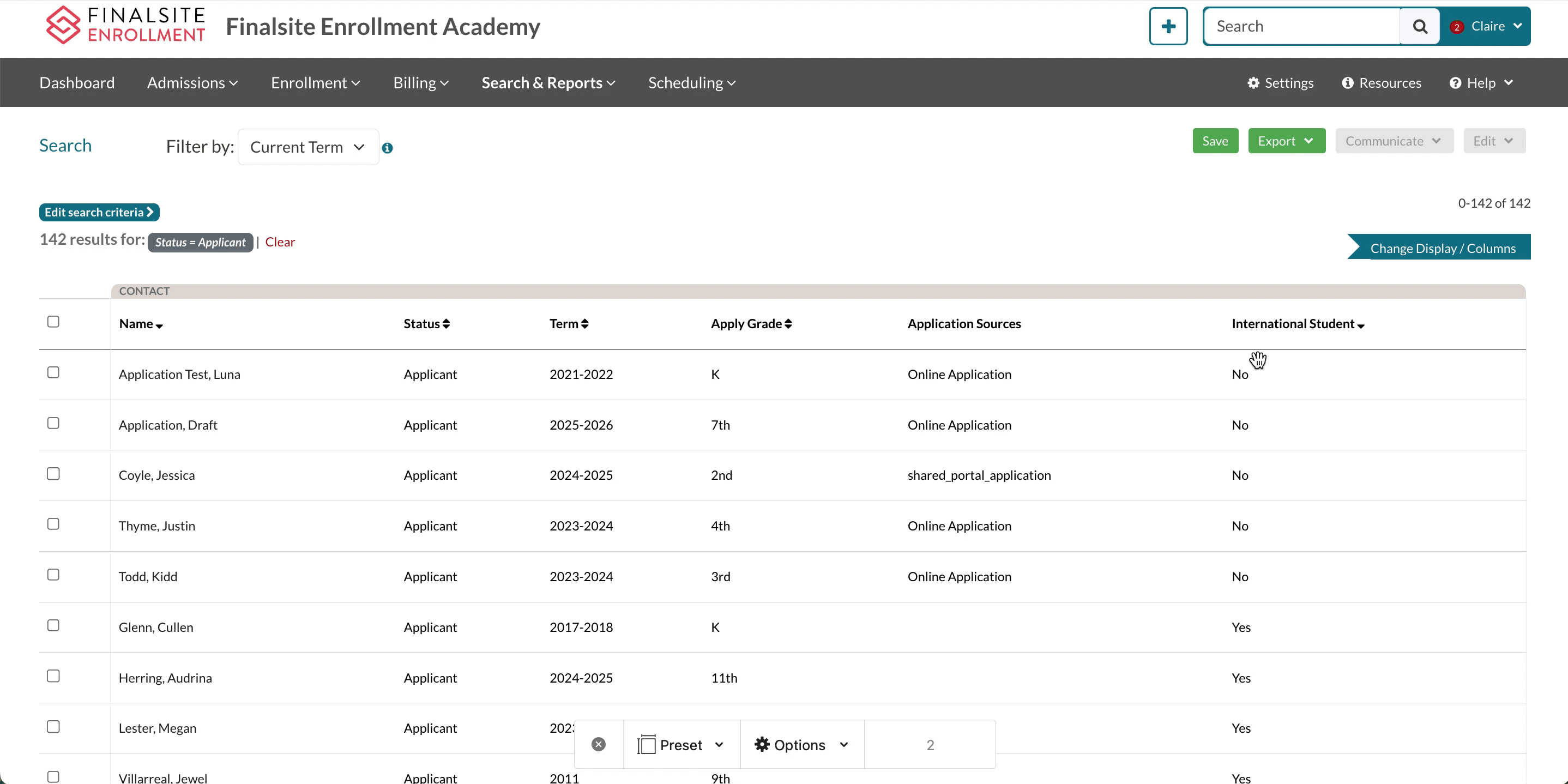The width and height of the screenshot is (1568, 784).
Task: Select the Scheduling menu tab
Action: coord(691,82)
